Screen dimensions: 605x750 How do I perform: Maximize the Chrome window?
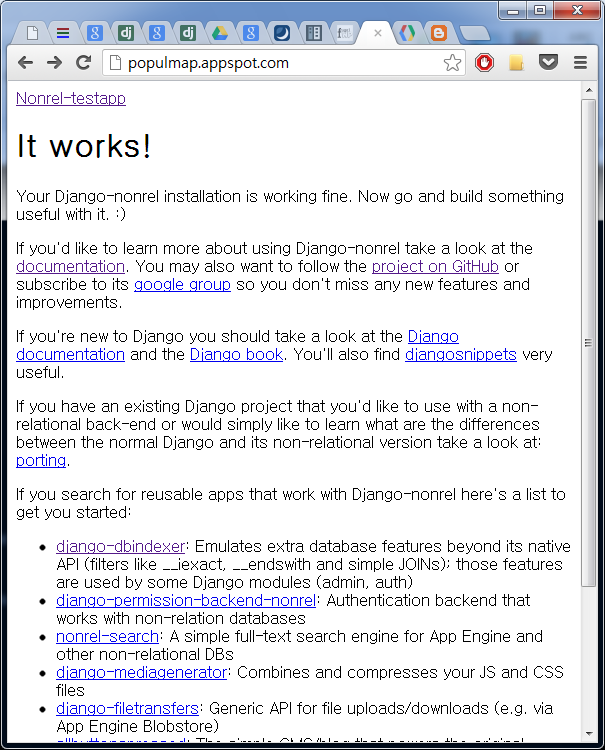tap(540, 11)
